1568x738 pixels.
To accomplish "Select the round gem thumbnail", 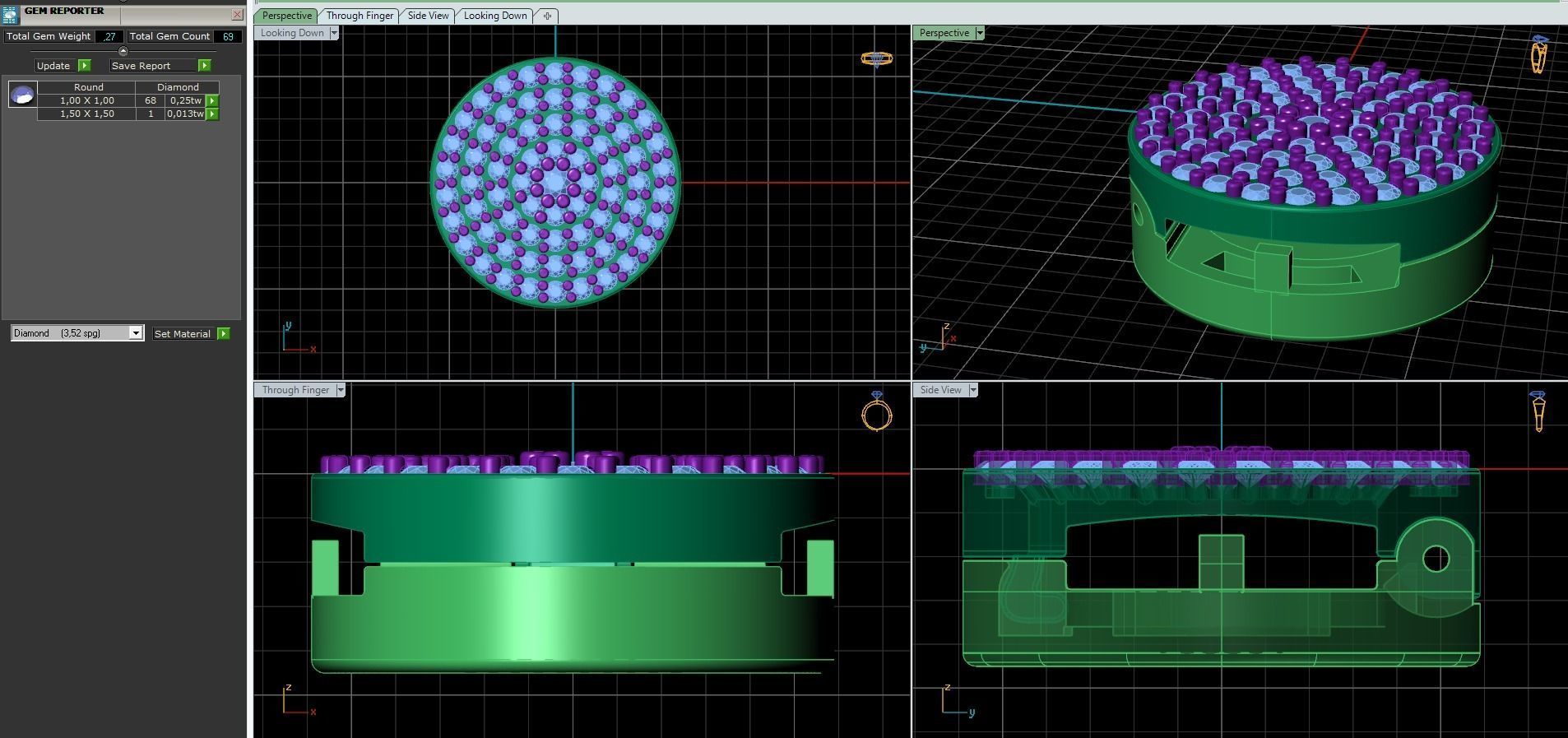I will pyautogui.click(x=22, y=95).
